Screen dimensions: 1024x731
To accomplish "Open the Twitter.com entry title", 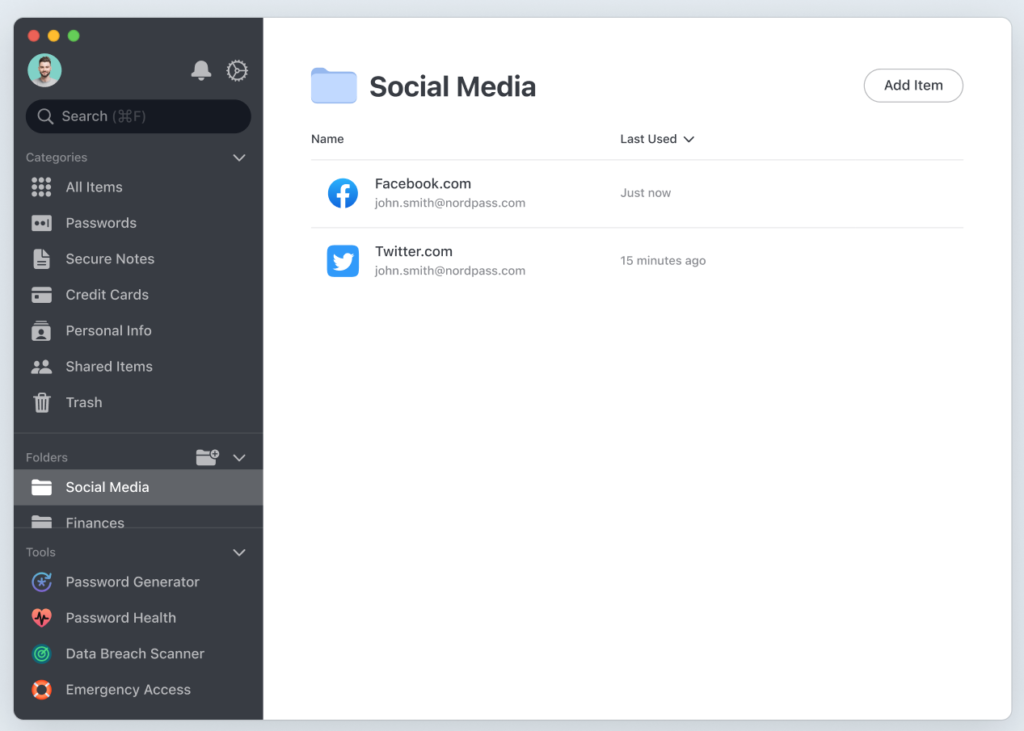I will 413,252.
